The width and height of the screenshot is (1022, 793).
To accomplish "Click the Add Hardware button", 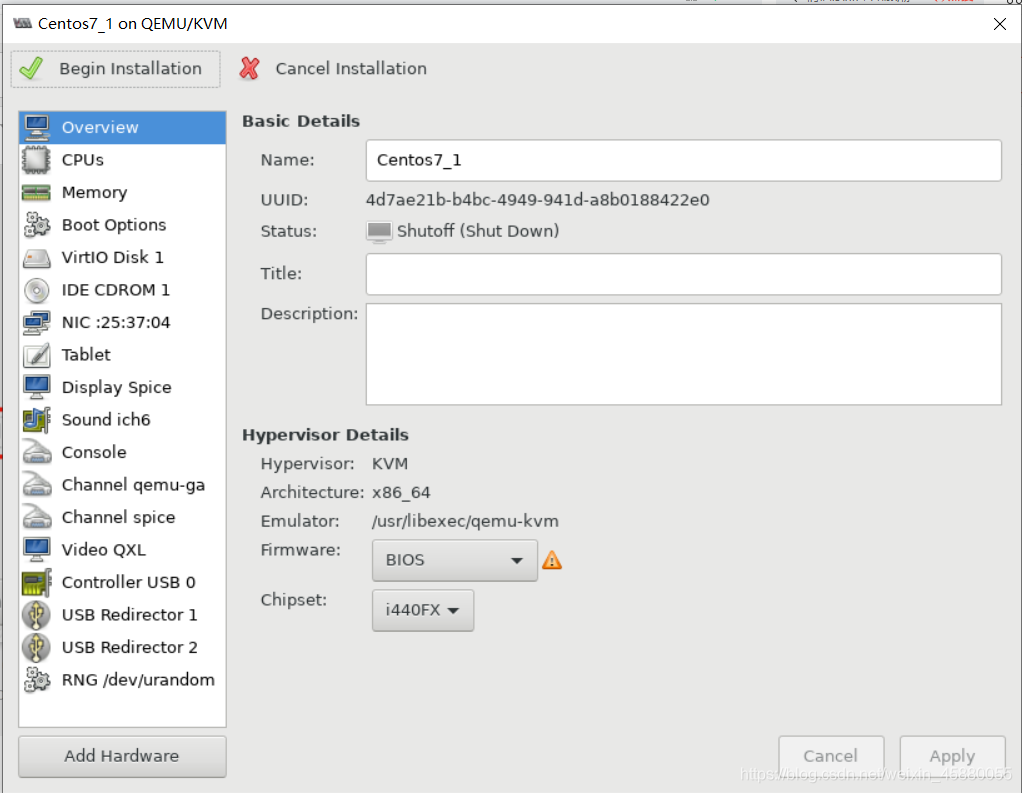I will [122, 757].
